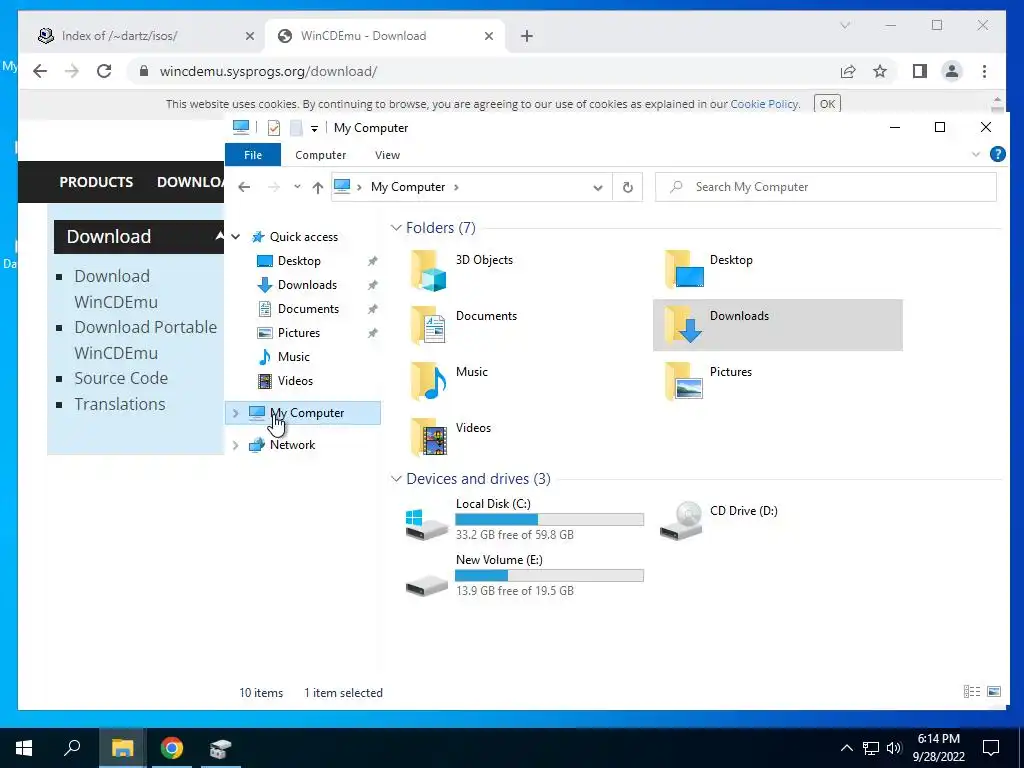
Task: Open a new Chrome tab
Action: tap(526, 36)
